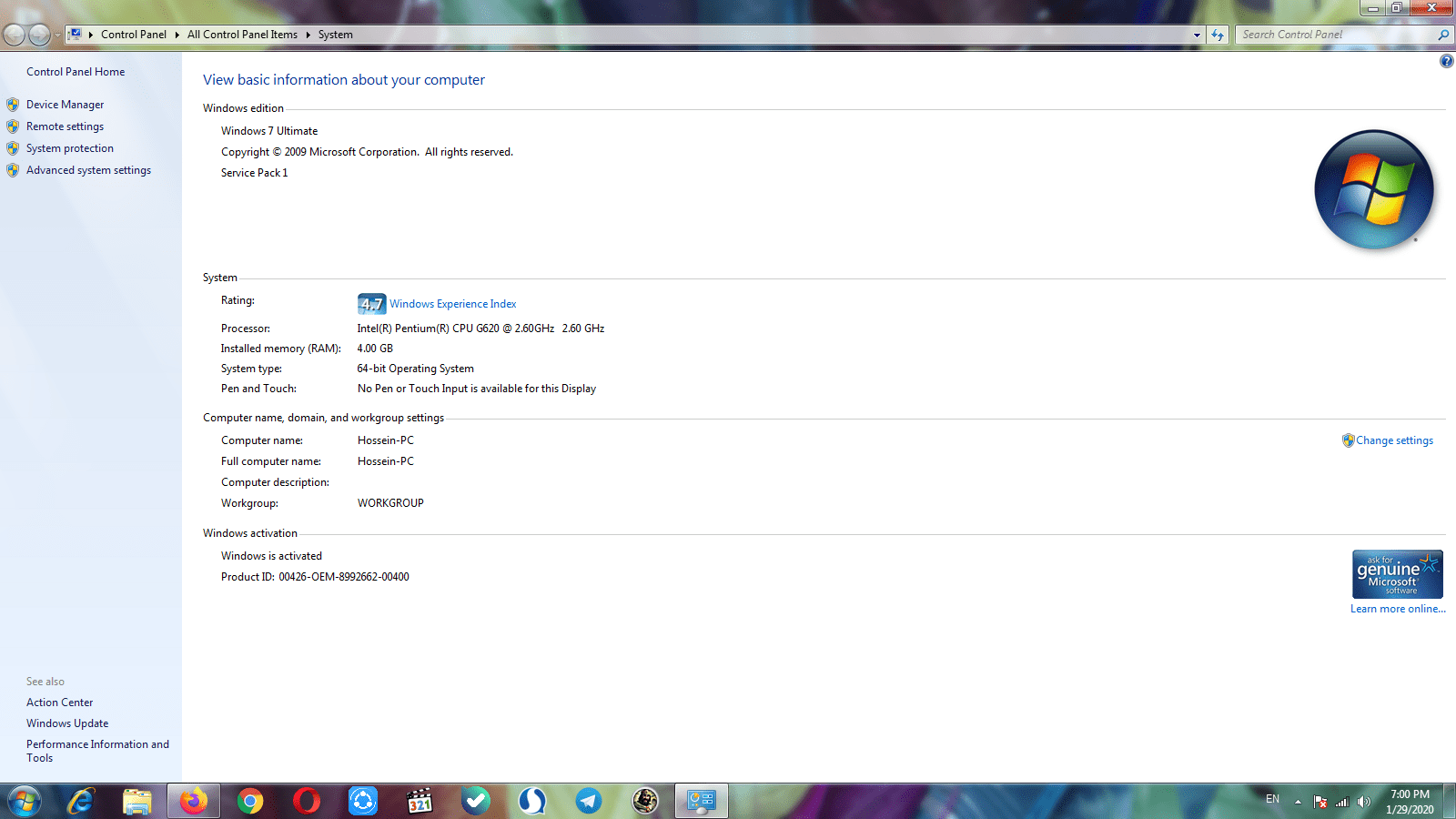Launch Opera browser from the taskbar

[307, 802]
